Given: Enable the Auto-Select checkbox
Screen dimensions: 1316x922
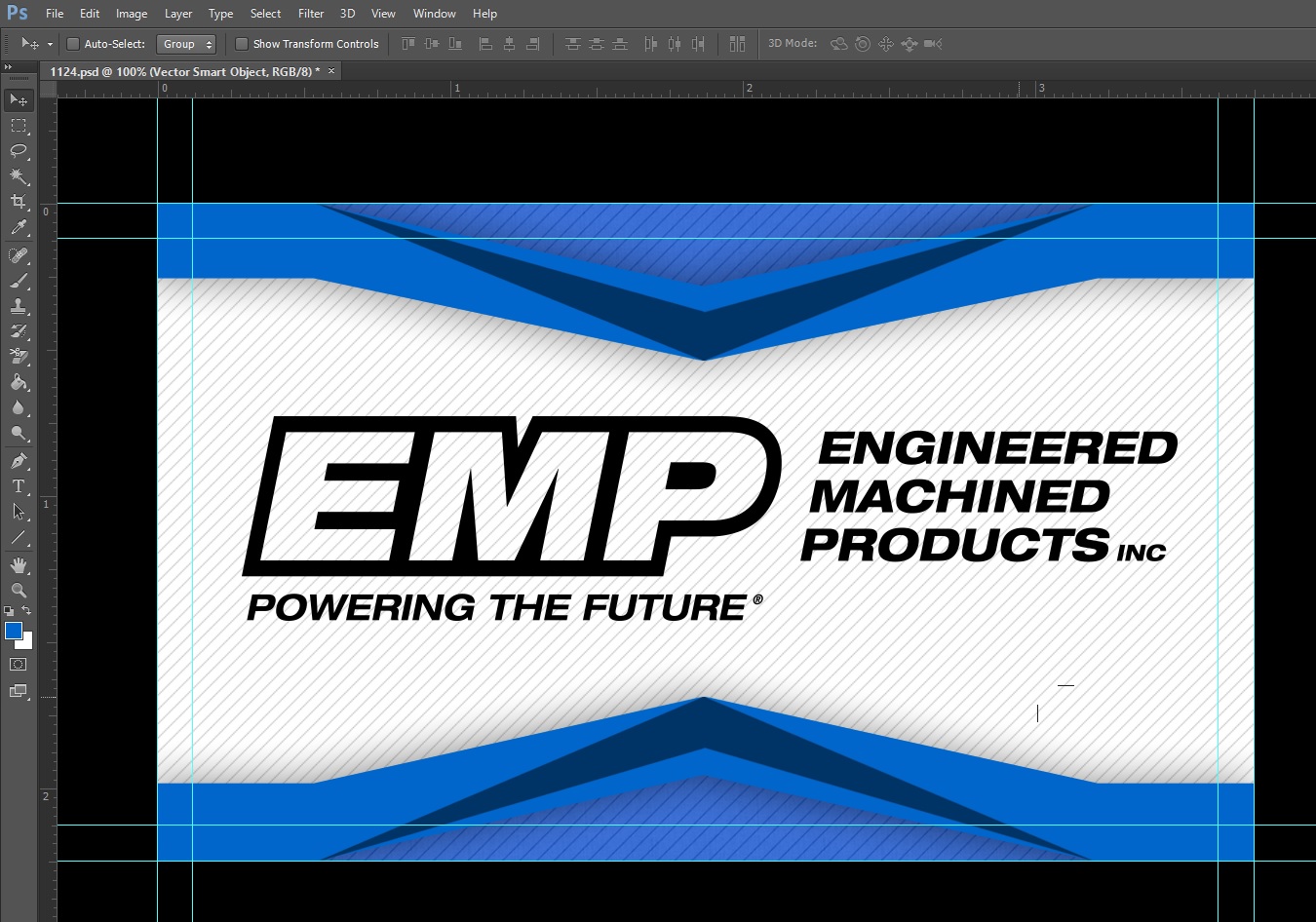Looking at the screenshot, I should (73, 44).
